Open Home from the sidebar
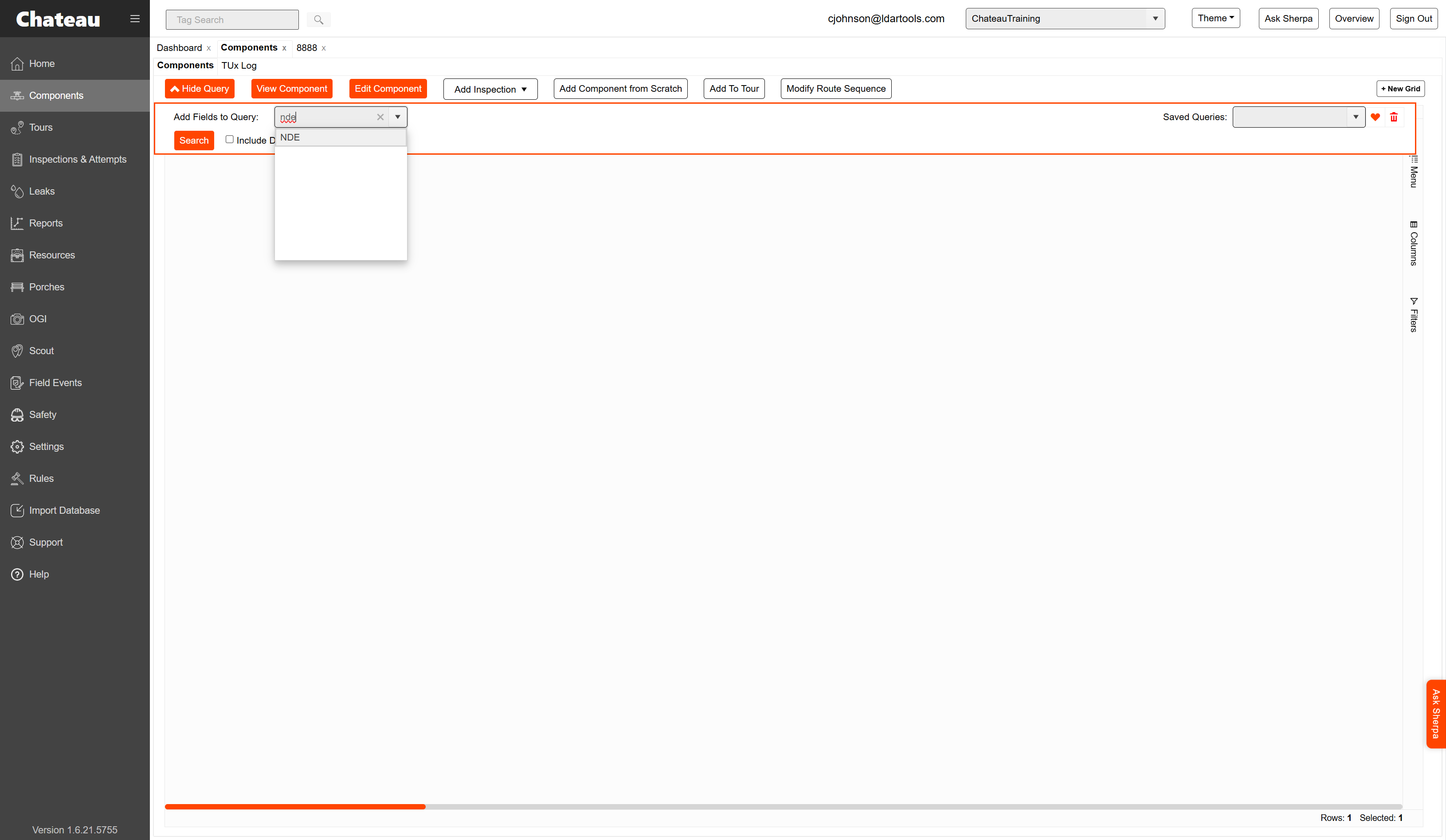The width and height of the screenshot is (1446, 840). tap(74, 64)
